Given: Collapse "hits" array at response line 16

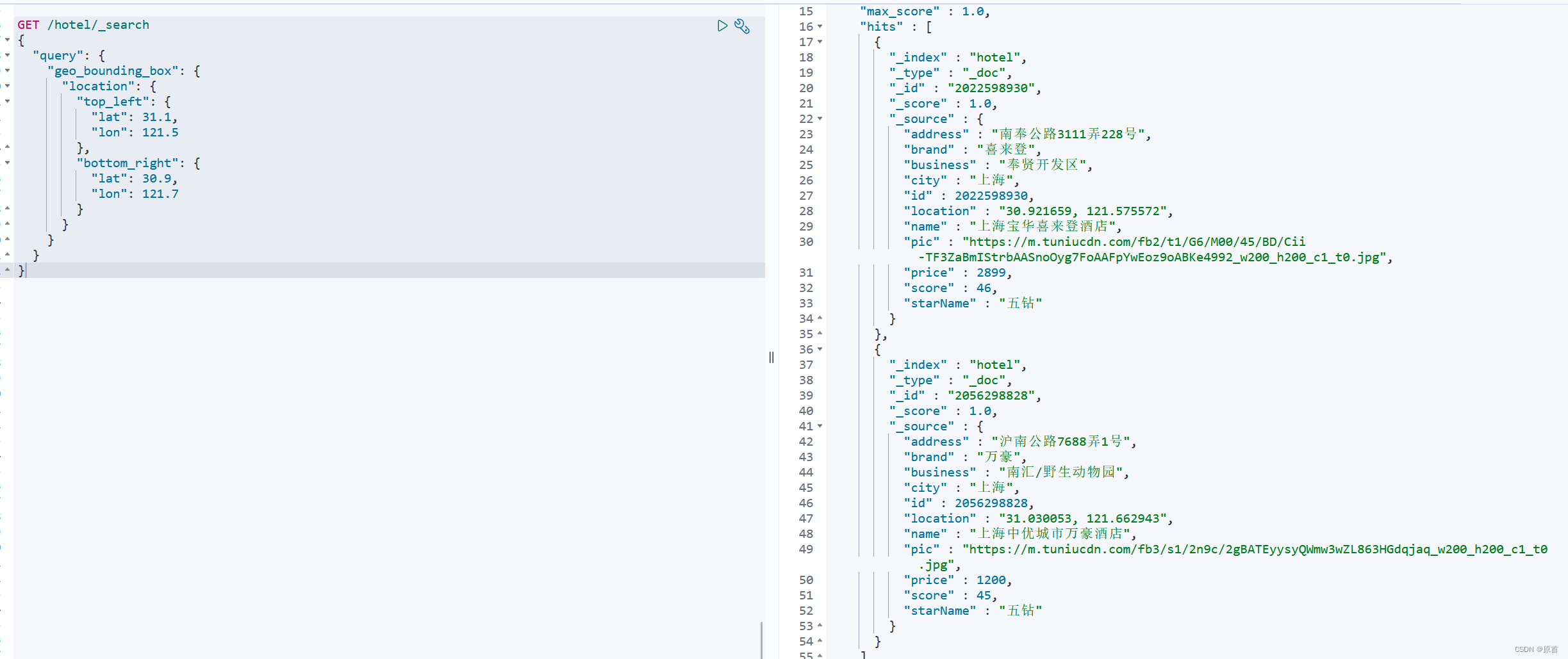Looking at the screenshot, I should point(820,27).
